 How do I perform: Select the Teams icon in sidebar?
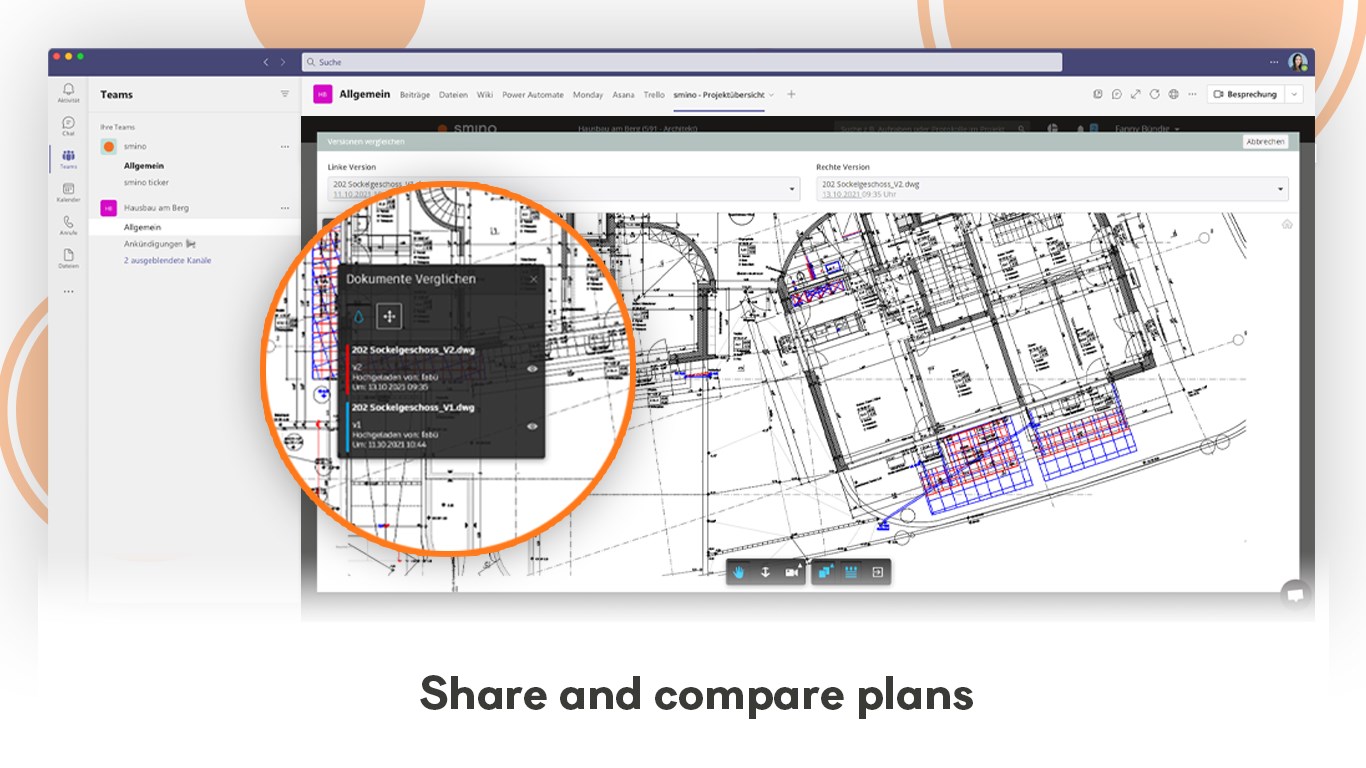coord(68,159)
